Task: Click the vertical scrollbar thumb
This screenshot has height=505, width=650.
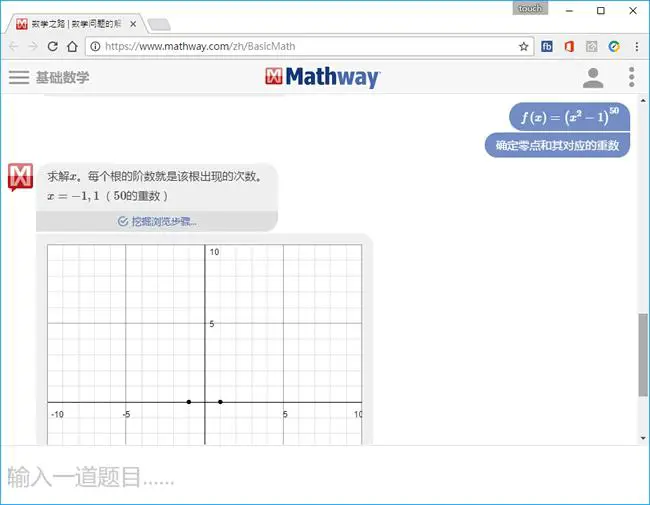Action: click(x=643, y=355)
